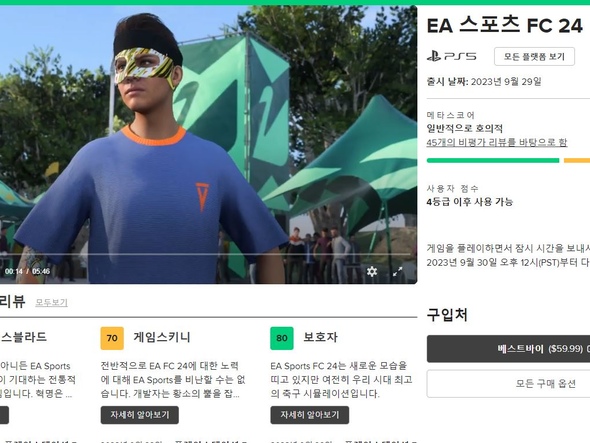Viewport: 590px width, 443px height.
Task: Click the video timestamp 00:14 / 05:46
Action: pos(27,271)
